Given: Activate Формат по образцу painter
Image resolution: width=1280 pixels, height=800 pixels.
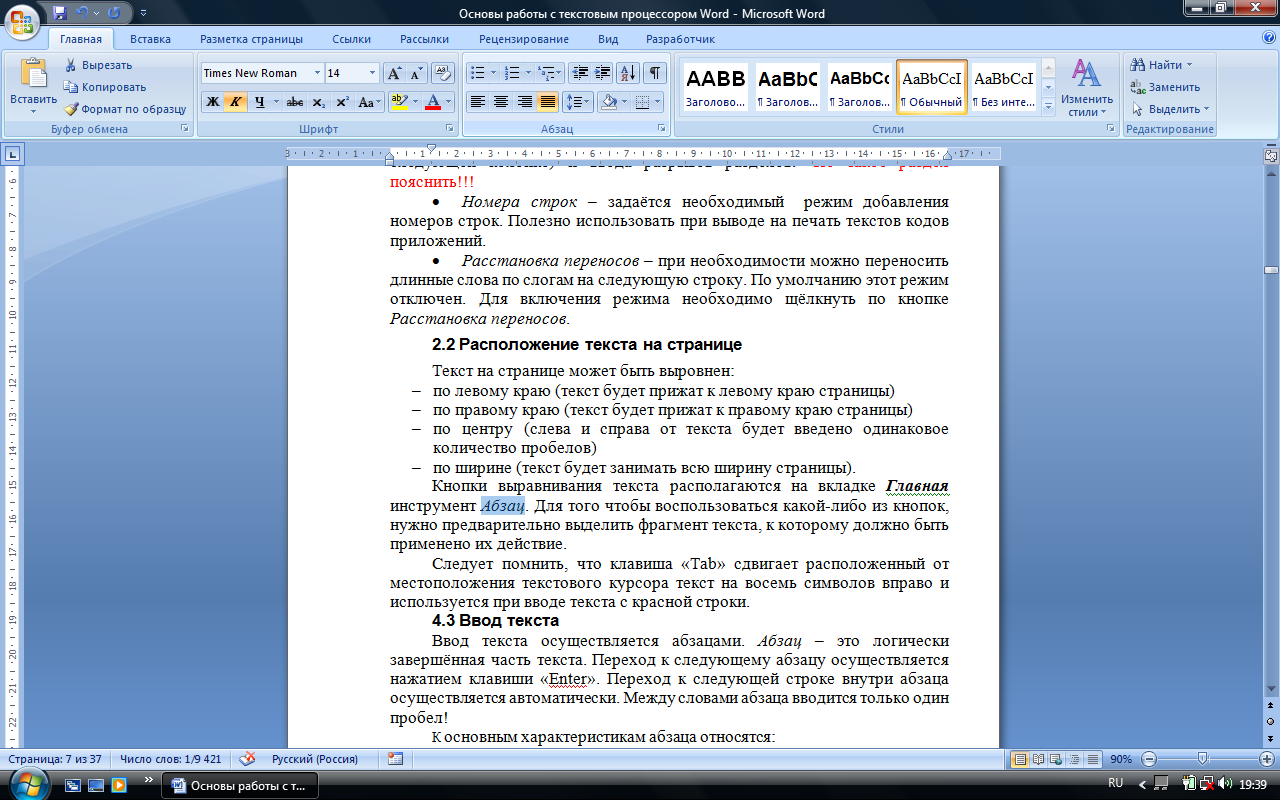Looking at the screenshot, I should pos(125,109).
